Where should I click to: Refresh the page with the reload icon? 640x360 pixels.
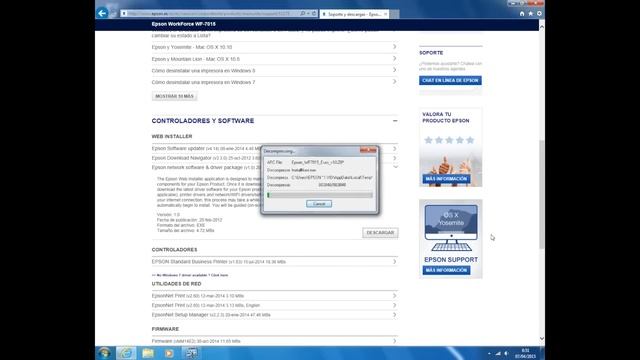pos(314,13)
